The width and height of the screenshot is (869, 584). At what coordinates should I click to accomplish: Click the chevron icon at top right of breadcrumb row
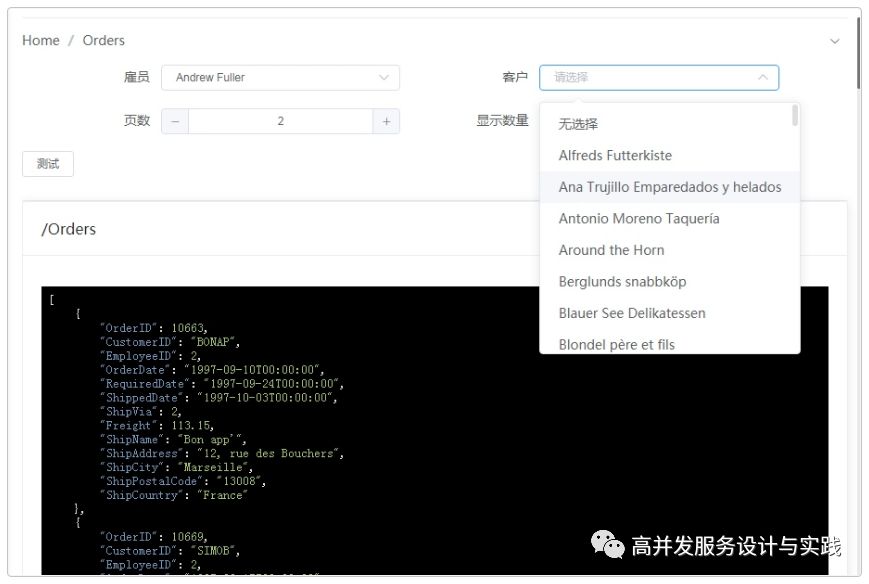[x=836, y=41]
